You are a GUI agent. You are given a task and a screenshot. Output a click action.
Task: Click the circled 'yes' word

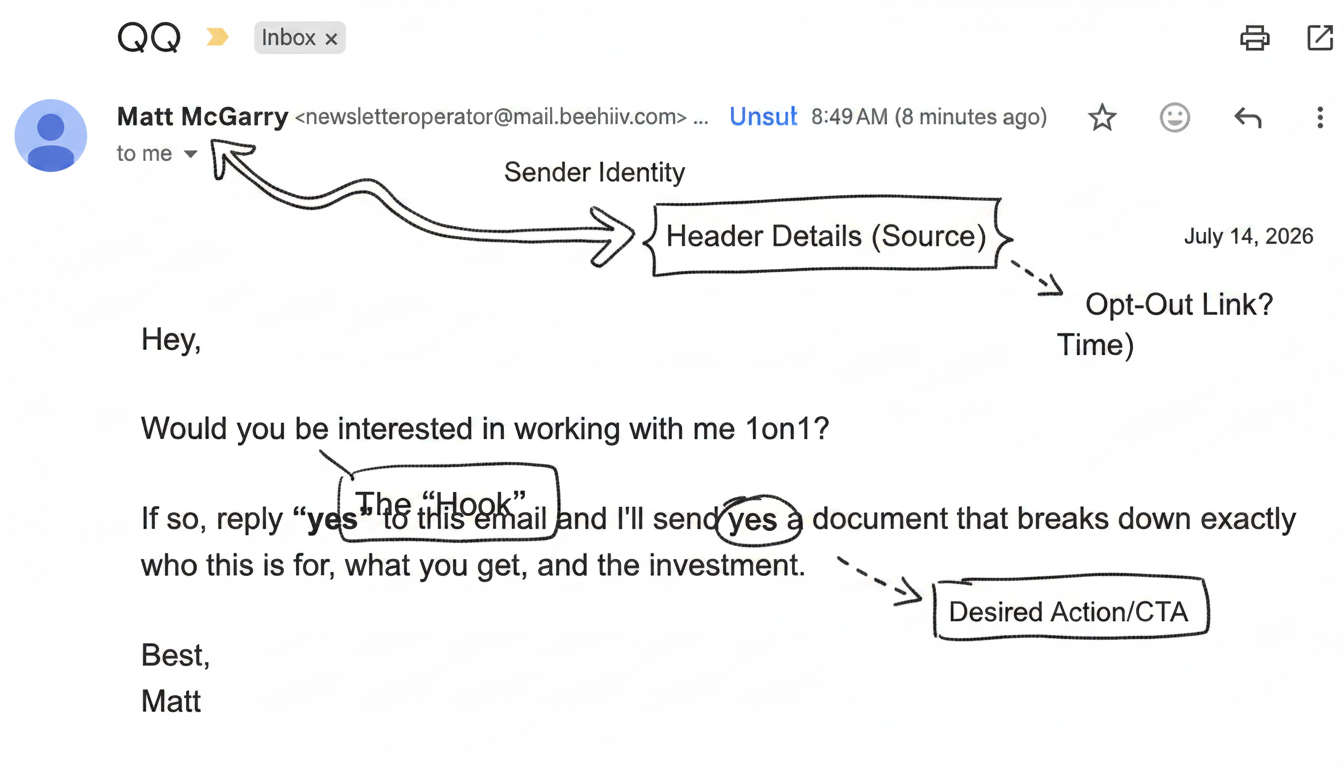(x=756, y=520)
